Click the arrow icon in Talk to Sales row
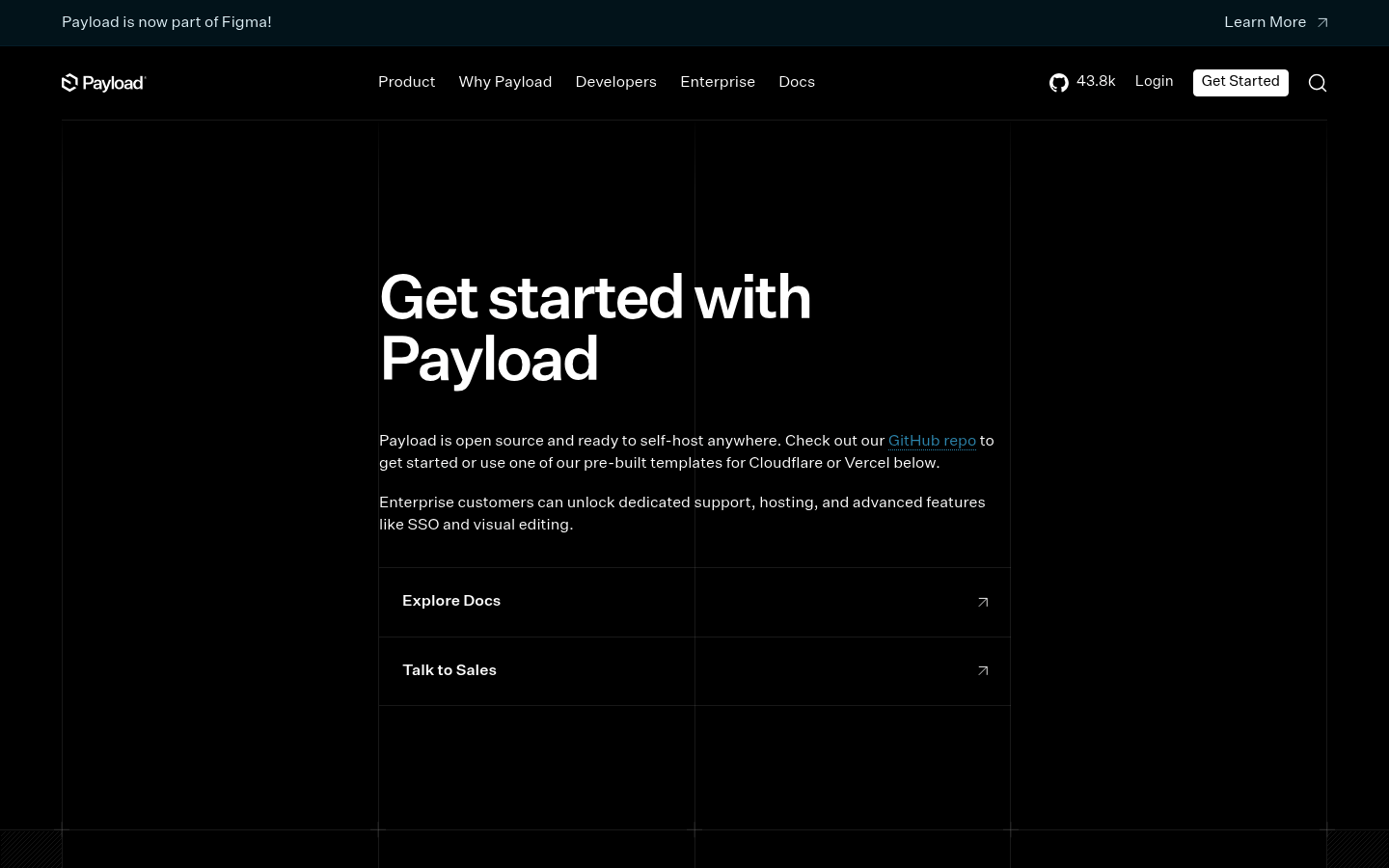 point(983,670)
